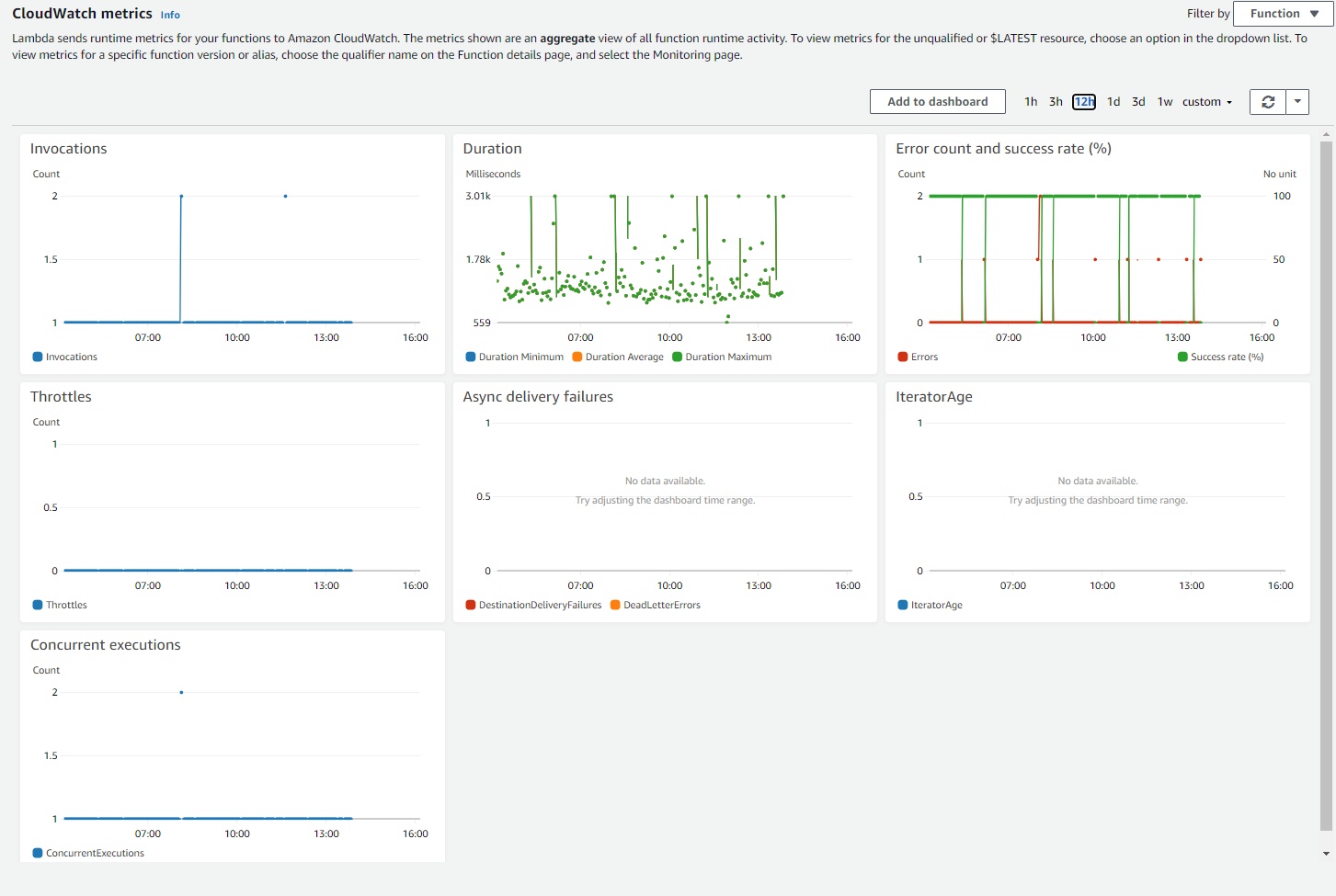Toggle the ConcurrentExecutions legend icon
This screenshot has width=1336, height=896.
click(38, 853)
